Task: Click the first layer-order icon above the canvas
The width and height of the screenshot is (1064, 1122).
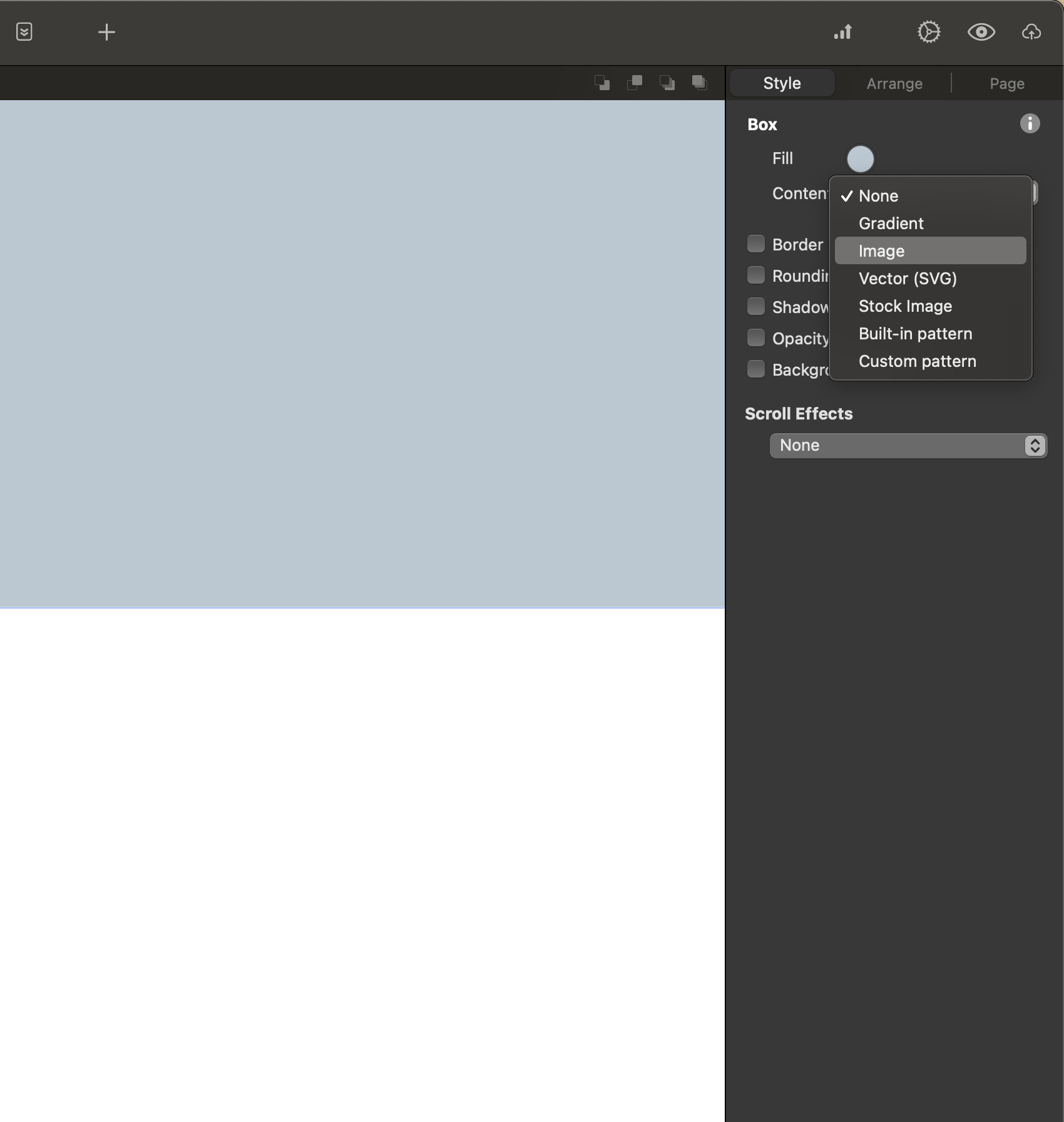Action: pos(602,83)
